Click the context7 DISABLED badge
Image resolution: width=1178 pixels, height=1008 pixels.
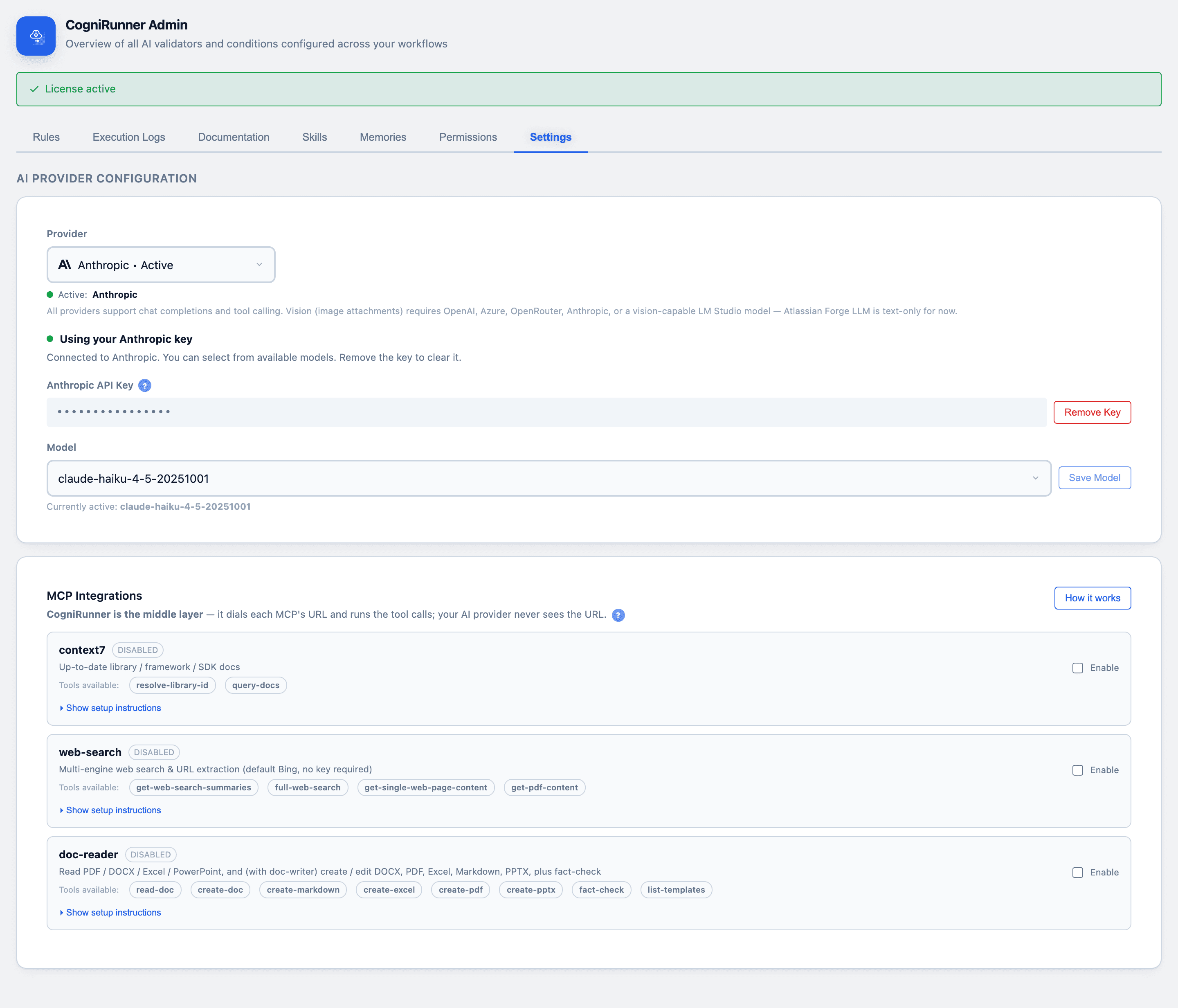(x=137, y=650)
